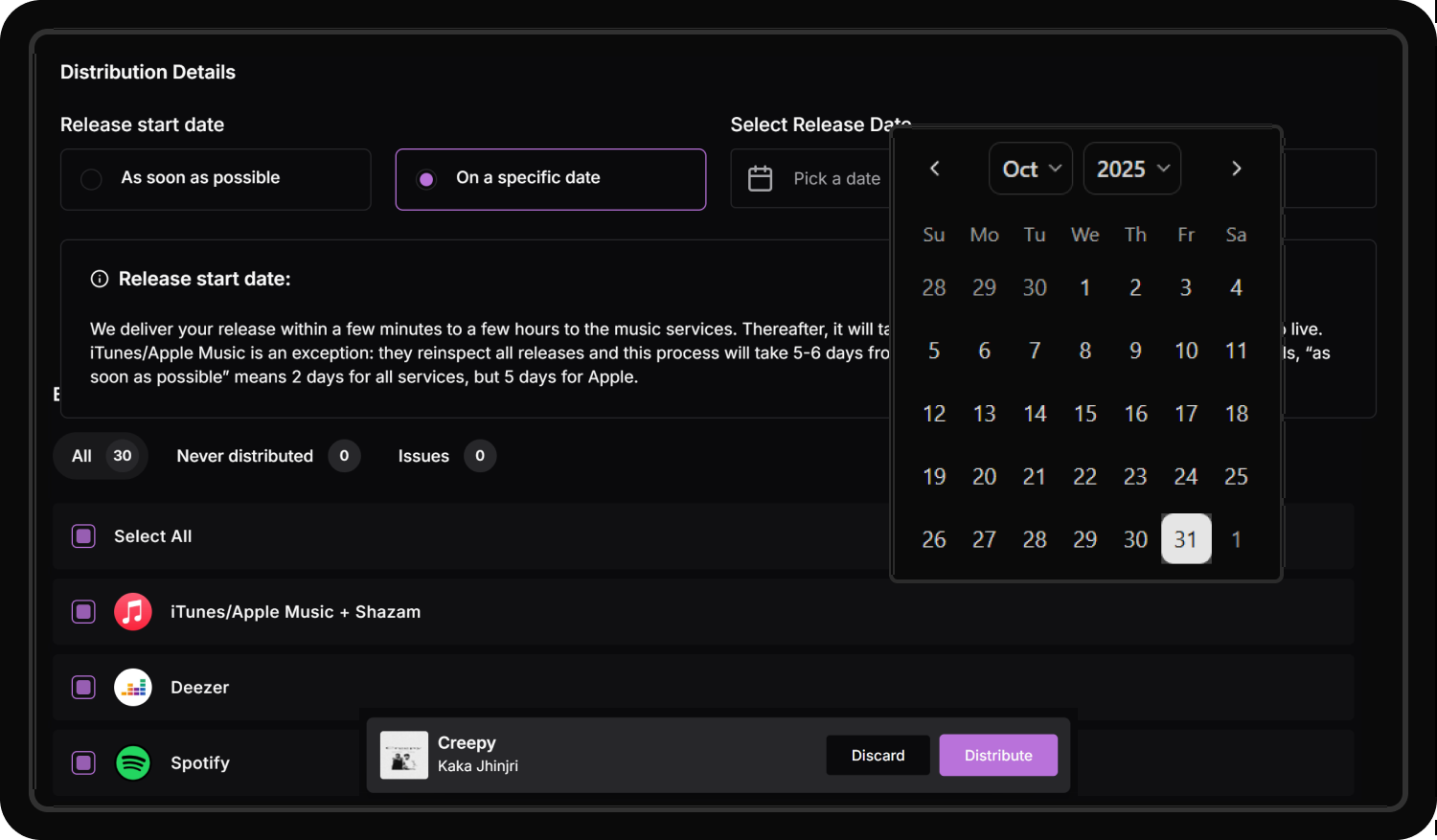
Task: Open the 2025 year dropdown
Action: pos(1132,169)
